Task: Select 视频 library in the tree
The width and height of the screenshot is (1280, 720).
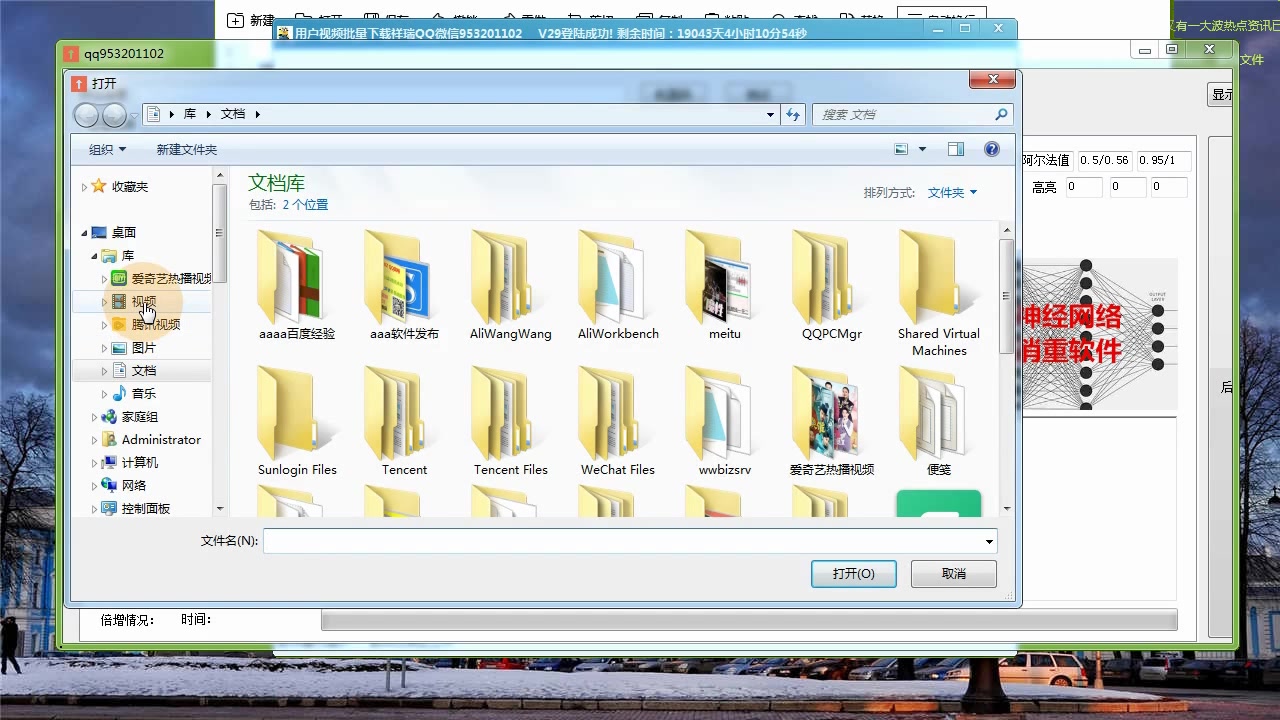Action: tap(144, 301)
